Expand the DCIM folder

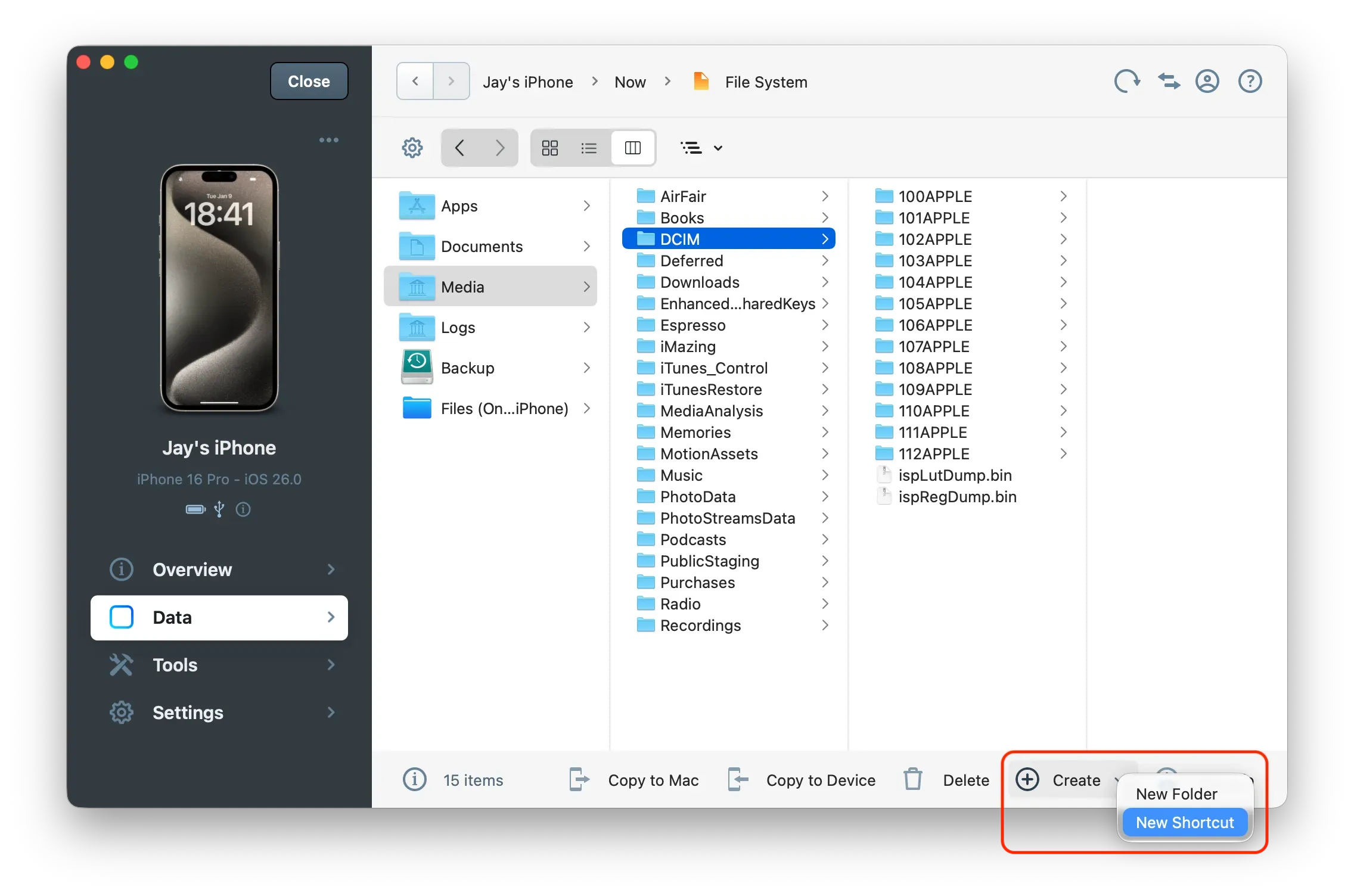pos(825,238)
